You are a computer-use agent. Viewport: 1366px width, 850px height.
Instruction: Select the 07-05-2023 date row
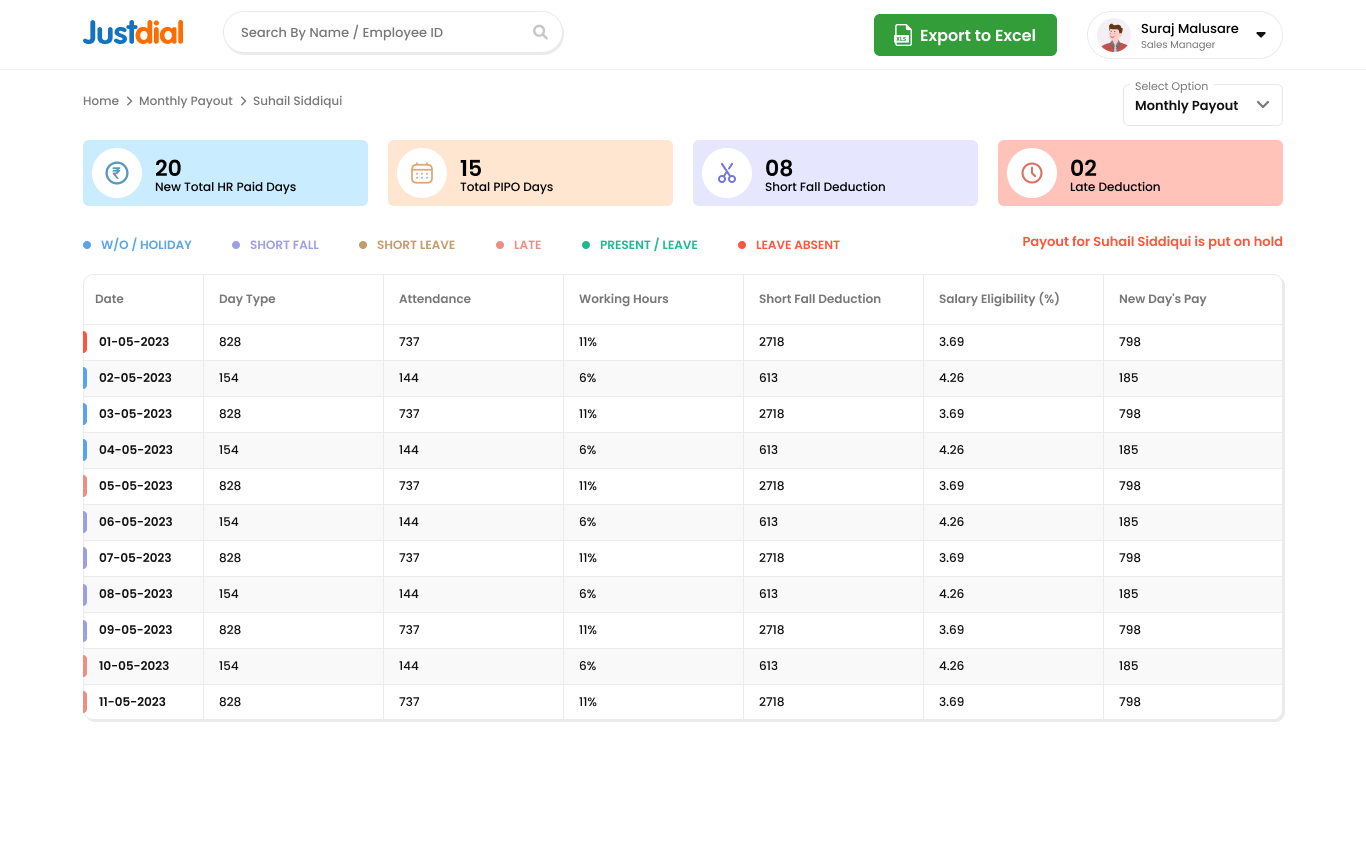pos(683,558)
